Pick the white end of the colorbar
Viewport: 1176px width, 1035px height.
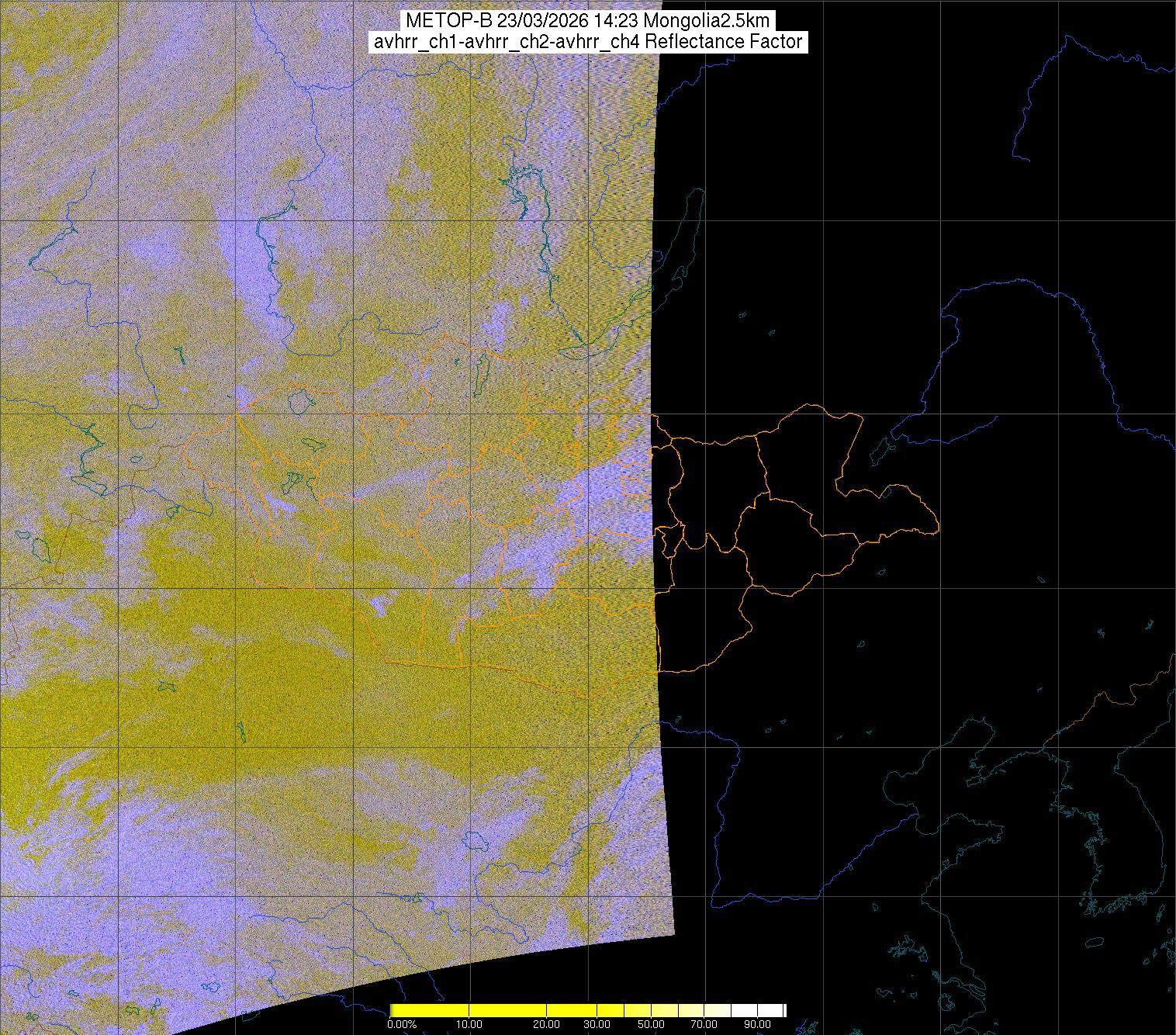pyautogui.click(x=780, y=1010)
